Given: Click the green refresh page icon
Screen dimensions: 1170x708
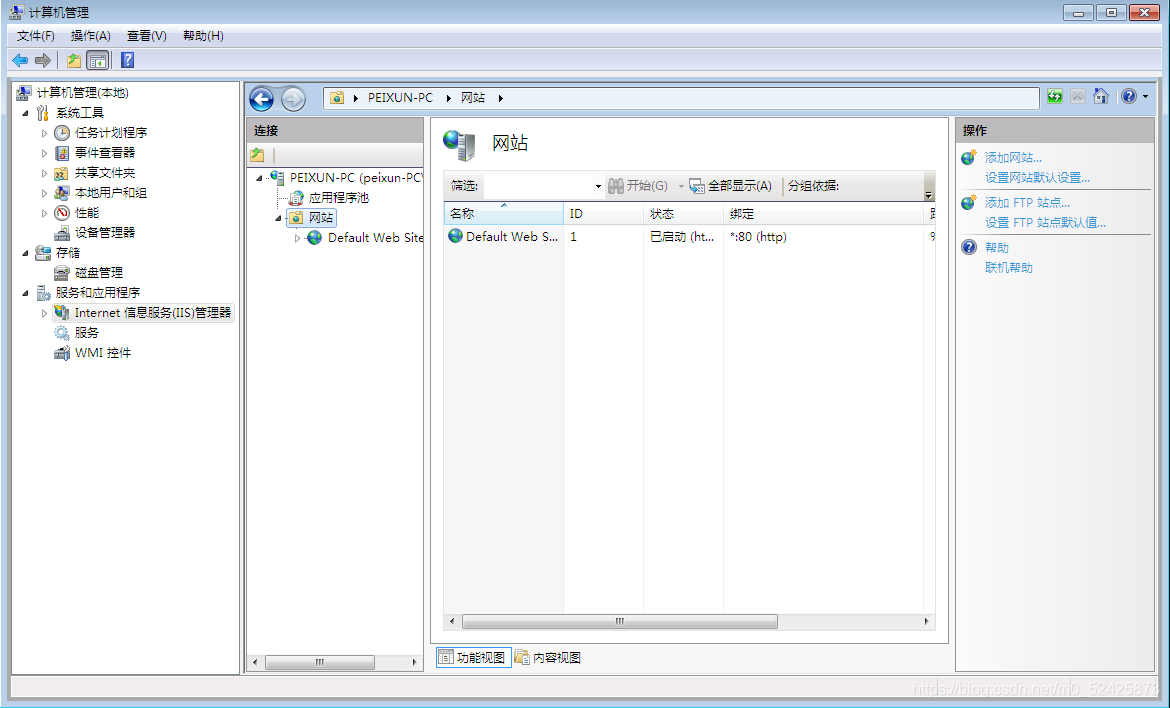Looking at the screenshot, I should [x=1054, y=96].
